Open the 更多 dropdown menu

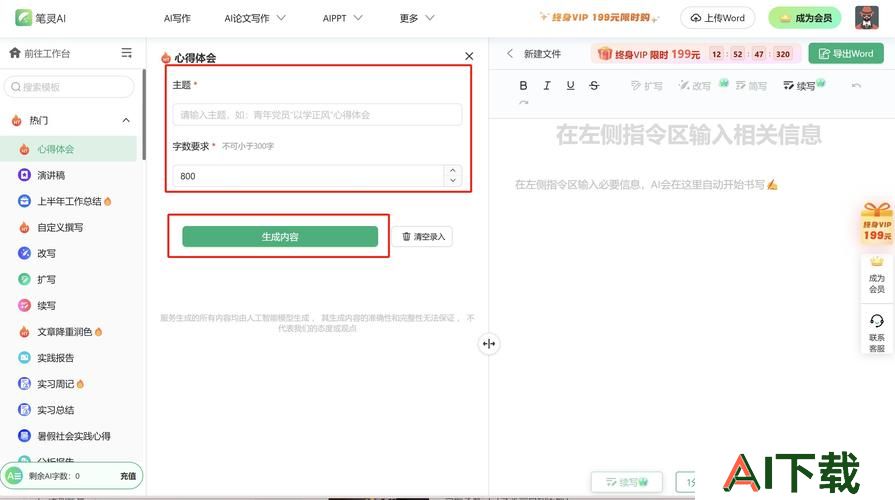[x=417, y=18]
